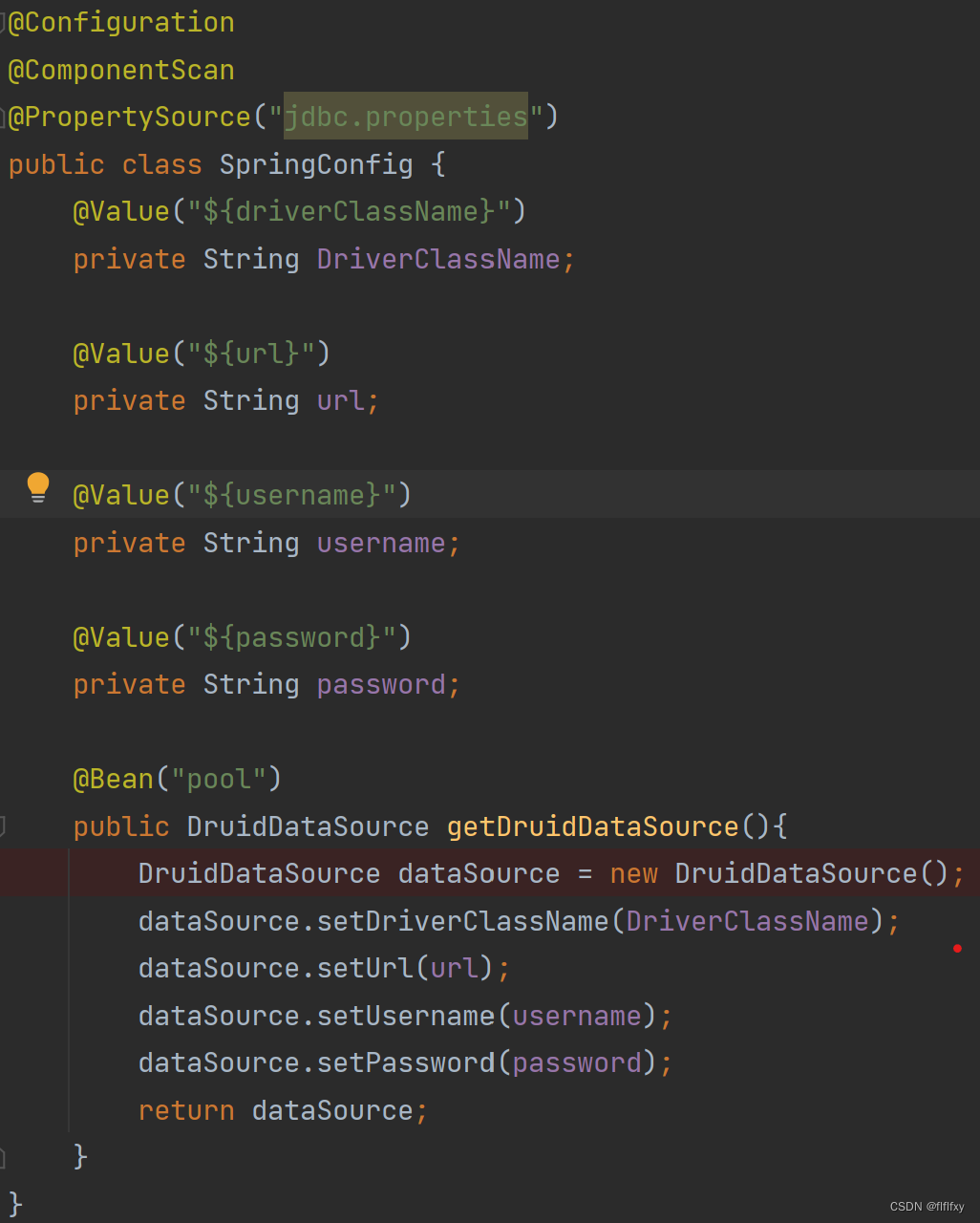
Task: Click the gutter marker beside @PropertySource
Action: [4, 117]
